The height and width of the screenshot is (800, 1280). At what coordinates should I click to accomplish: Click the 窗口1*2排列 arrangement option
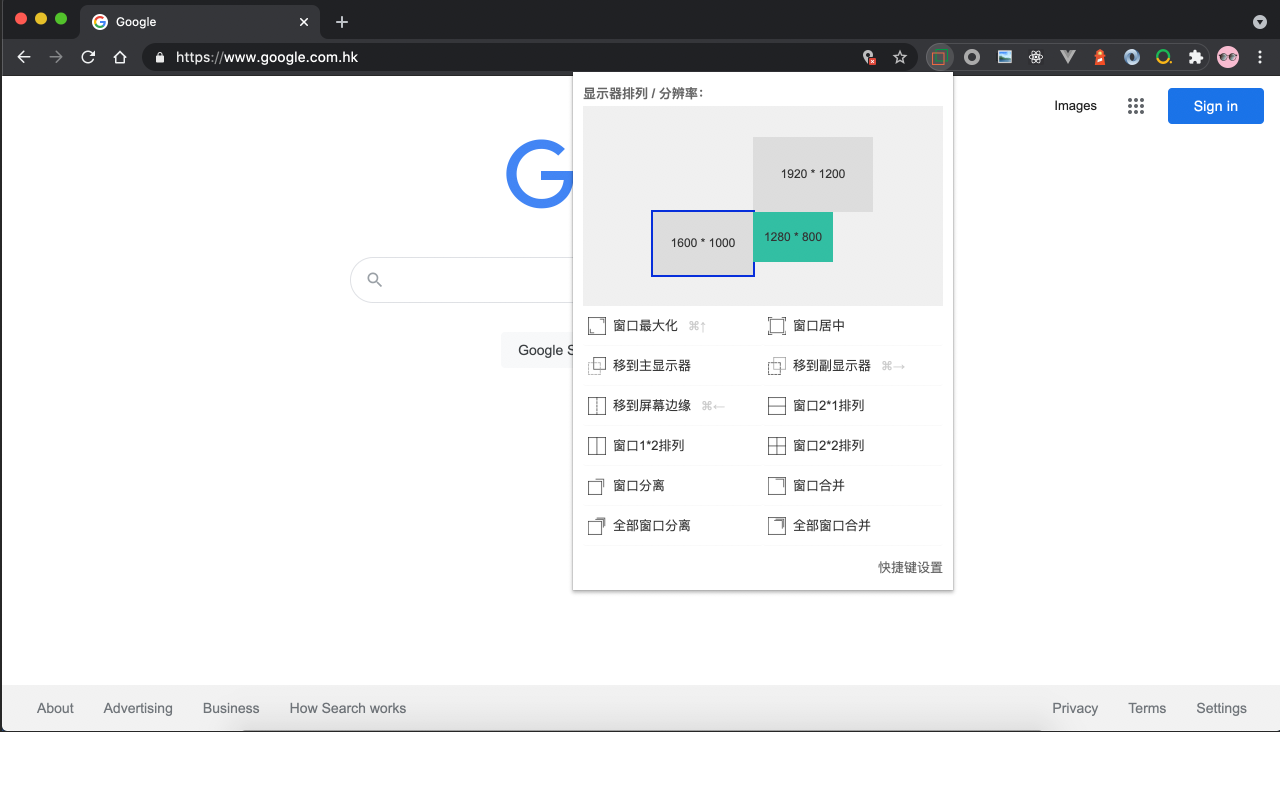(640, 445)
